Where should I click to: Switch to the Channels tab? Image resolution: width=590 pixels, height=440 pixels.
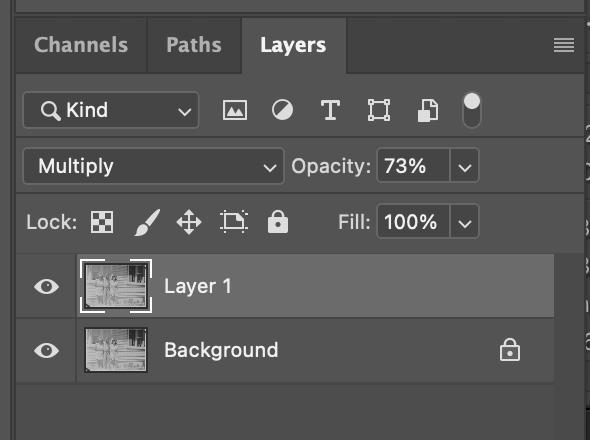(81, 45)
